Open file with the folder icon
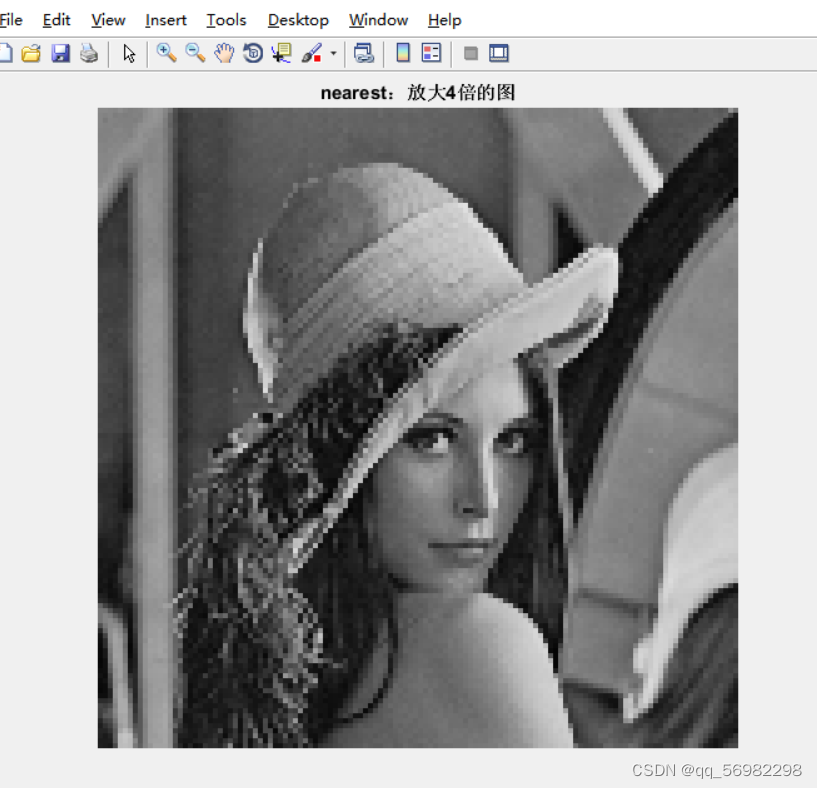The width and height of the screenshot is (817, 788). click(x=31, y=53)
